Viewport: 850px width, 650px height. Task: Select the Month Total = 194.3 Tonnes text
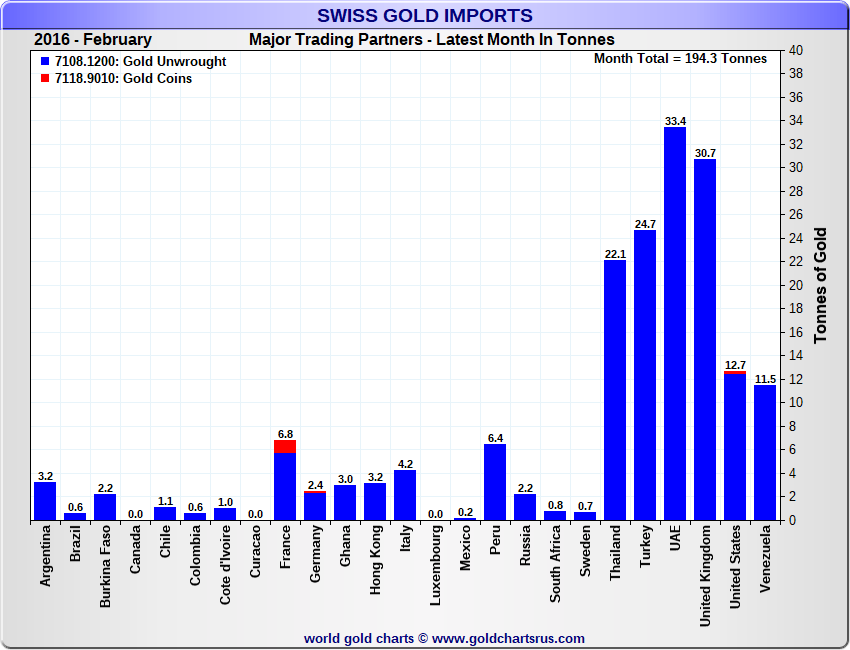point(680,59)
